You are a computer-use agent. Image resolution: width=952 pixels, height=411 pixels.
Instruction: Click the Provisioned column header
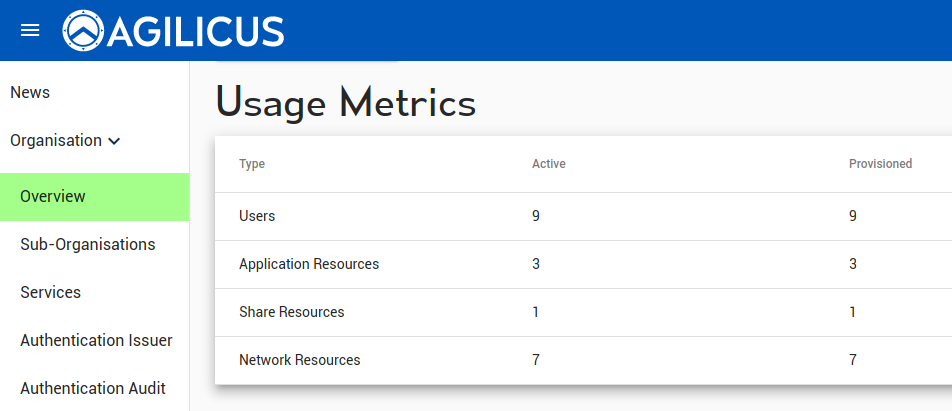[880, 164]
